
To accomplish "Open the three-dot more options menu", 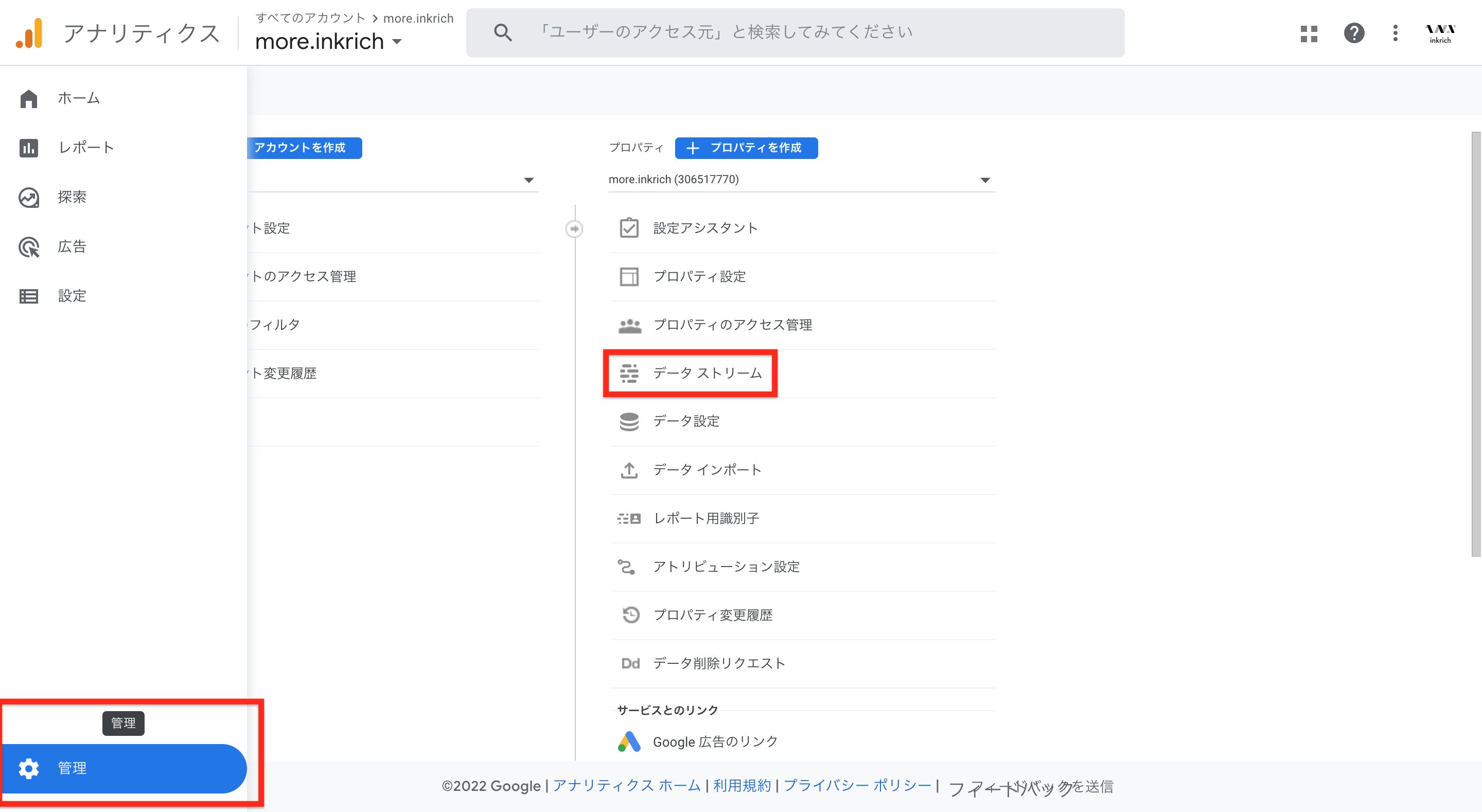I will pos(1395,33).
